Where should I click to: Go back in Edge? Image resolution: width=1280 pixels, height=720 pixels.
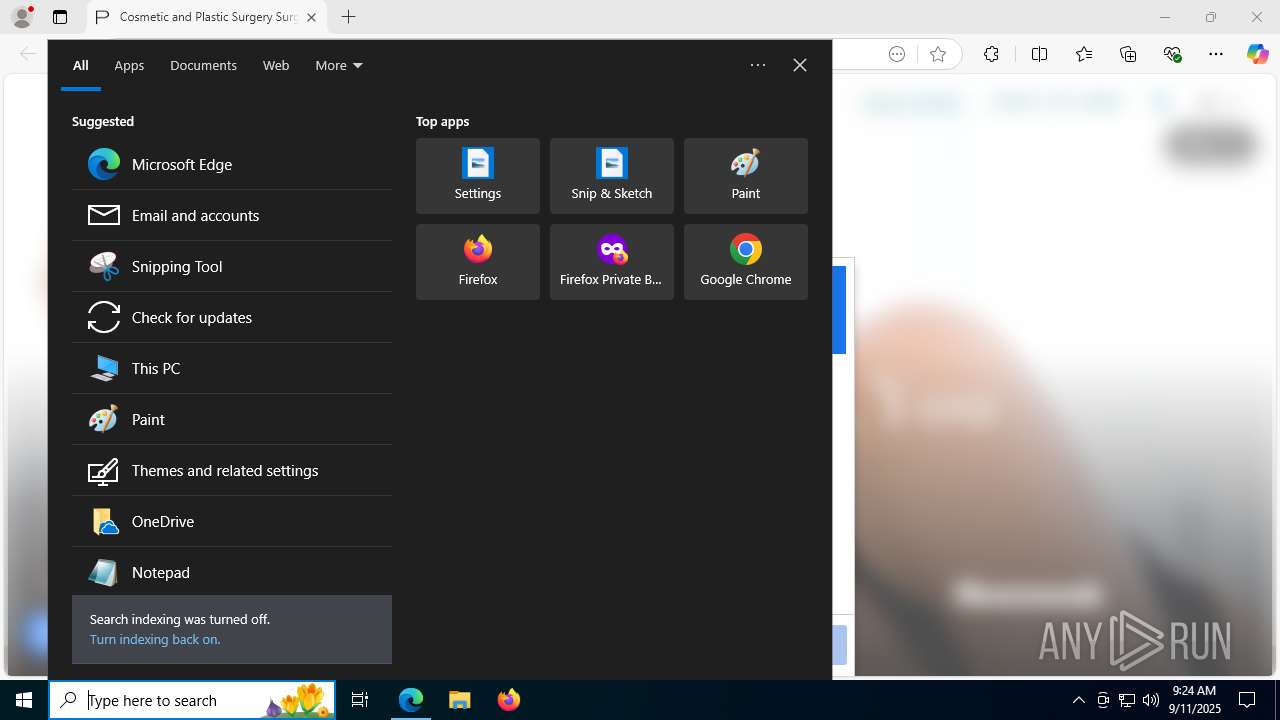[x=28, y=55]
